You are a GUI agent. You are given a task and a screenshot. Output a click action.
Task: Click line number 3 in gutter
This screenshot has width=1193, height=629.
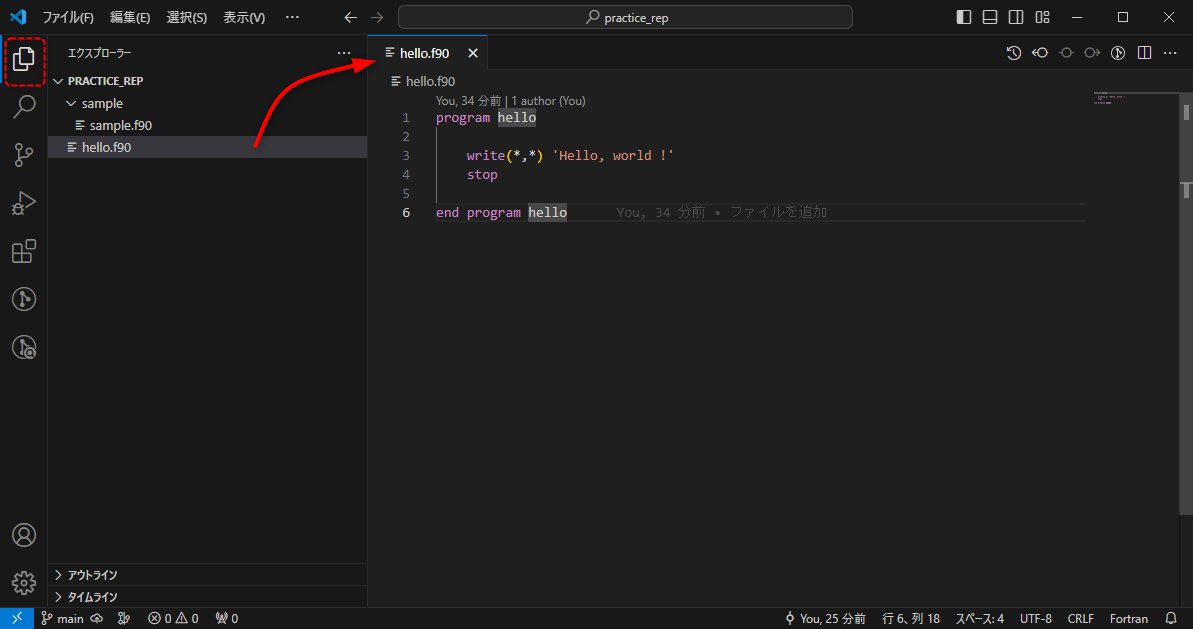pos(406,155)
